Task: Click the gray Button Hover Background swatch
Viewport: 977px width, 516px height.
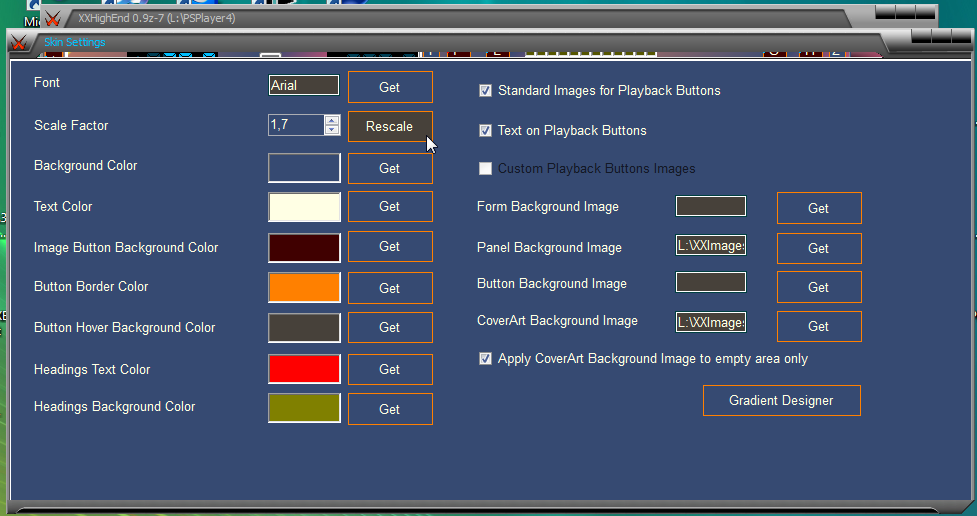Action: coord(305,328)
